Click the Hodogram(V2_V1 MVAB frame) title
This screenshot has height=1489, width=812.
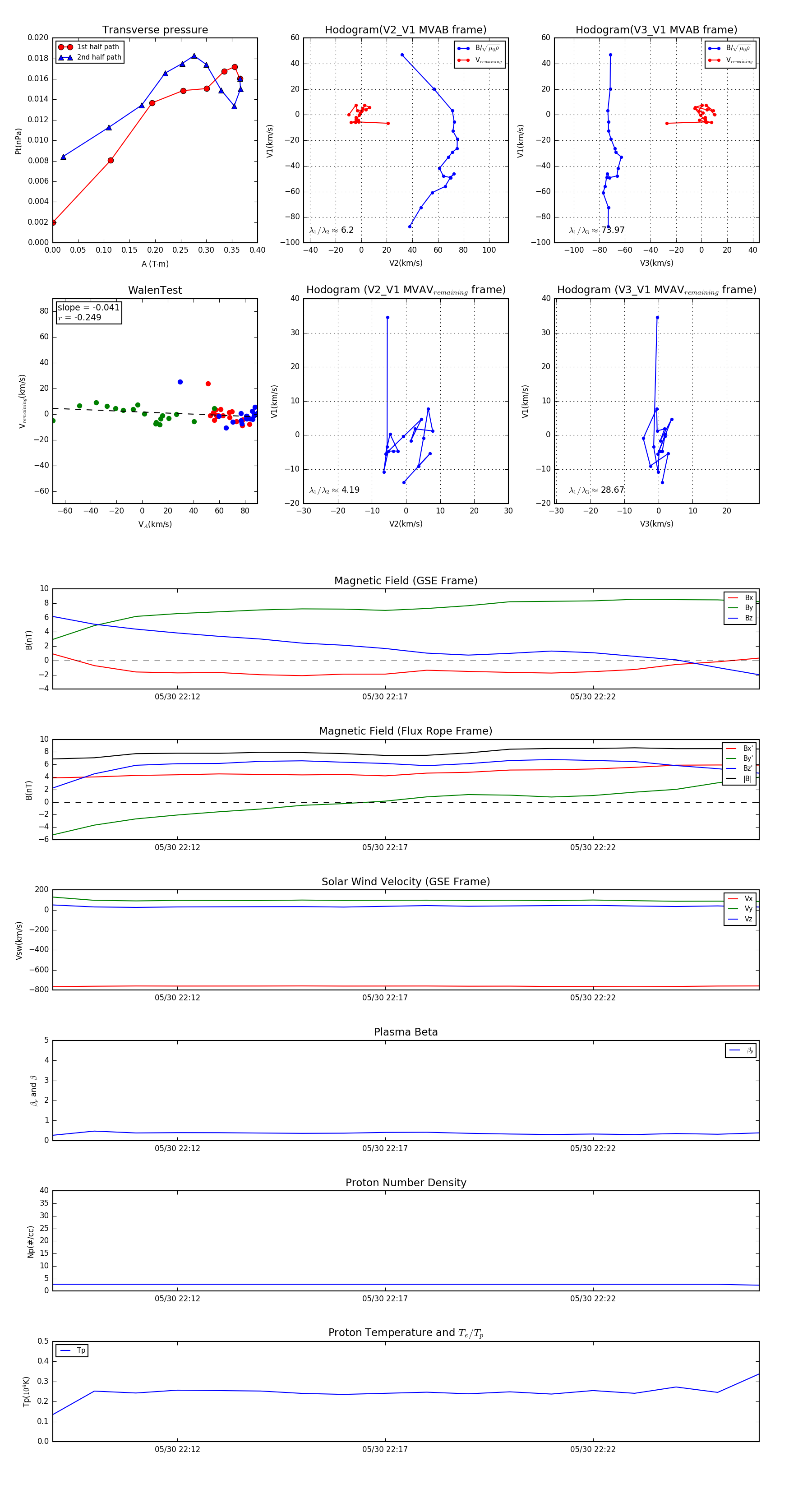click(406, 30)
